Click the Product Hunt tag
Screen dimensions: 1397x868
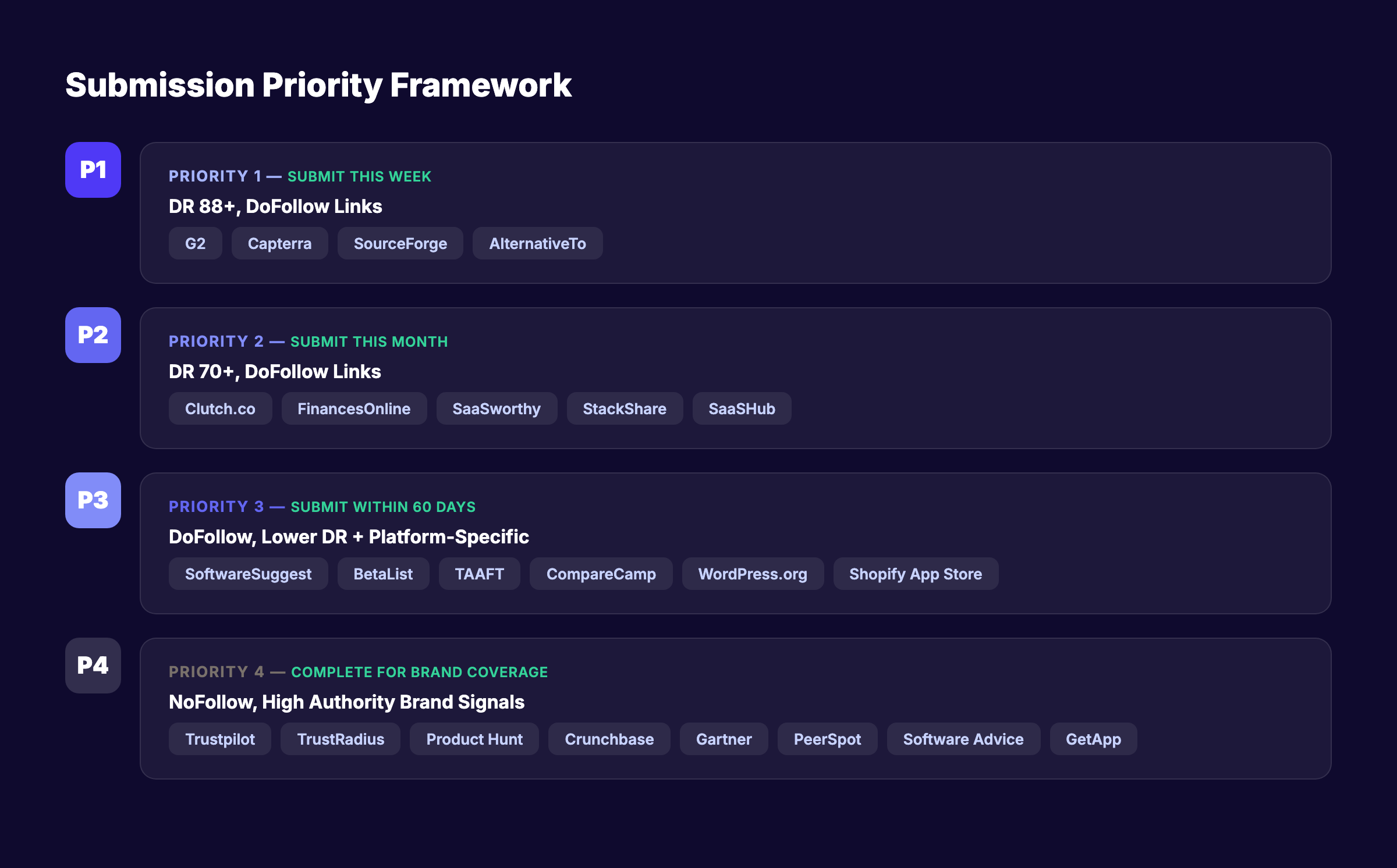(474, 739)
